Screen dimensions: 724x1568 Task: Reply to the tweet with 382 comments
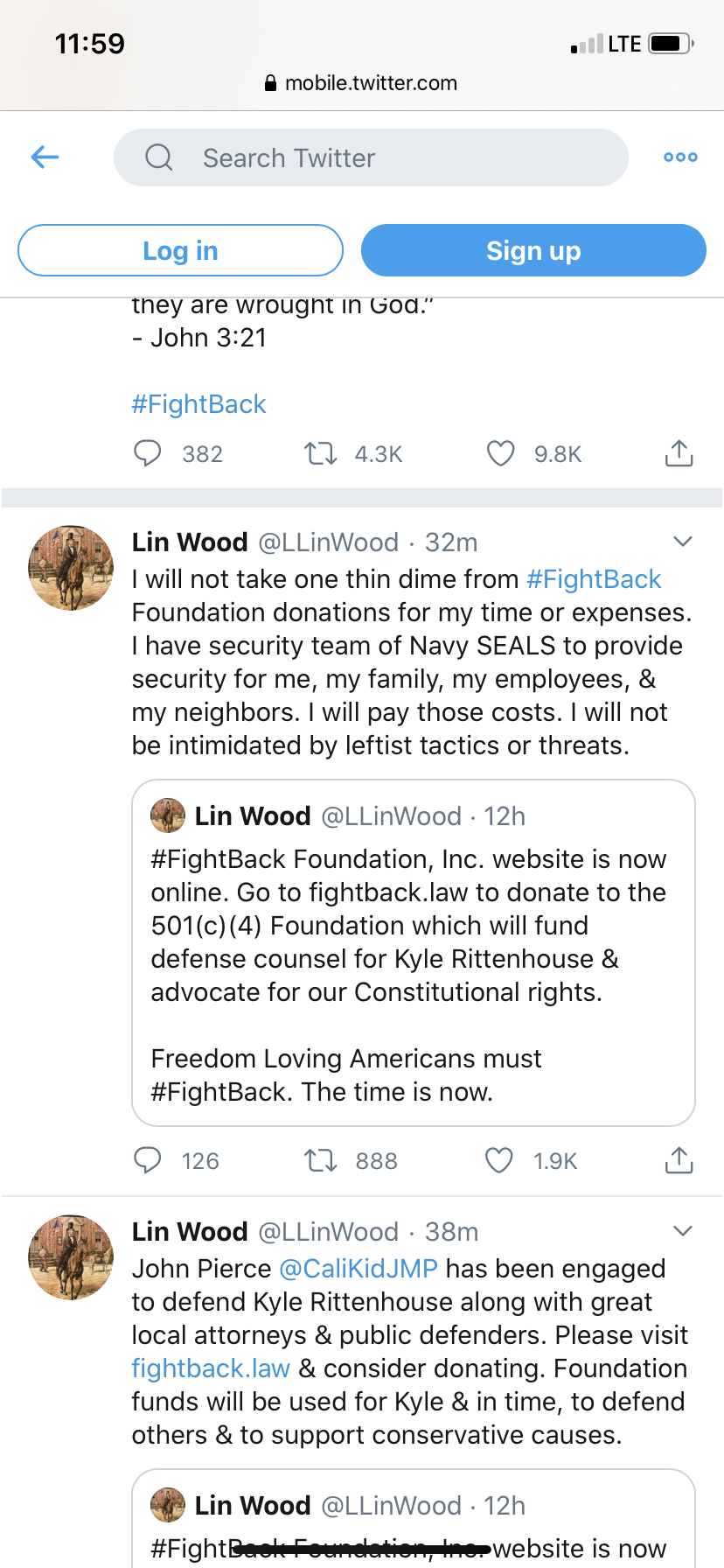coord(147,453)
